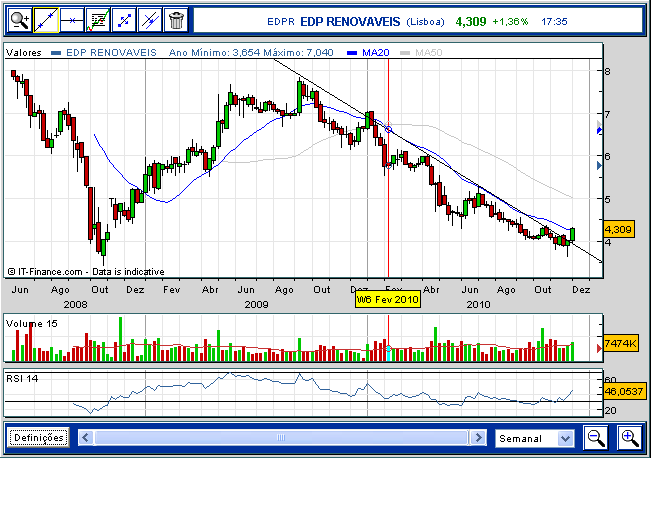Click the scrollbar right arrow

(x=478, y=438)
